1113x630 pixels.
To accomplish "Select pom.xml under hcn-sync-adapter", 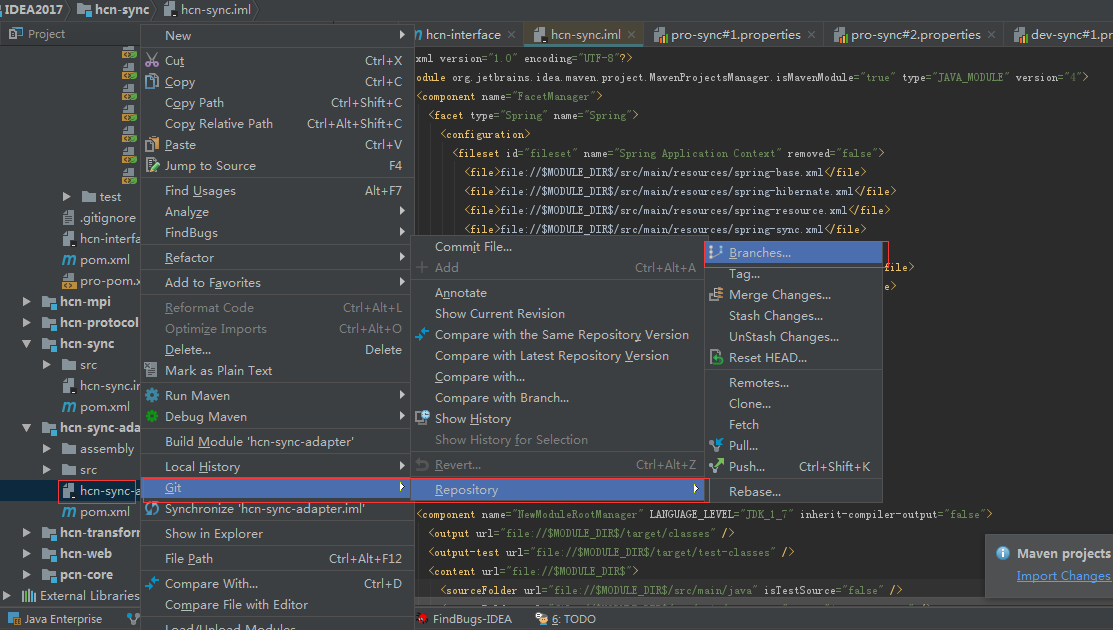I will [96, 512].
